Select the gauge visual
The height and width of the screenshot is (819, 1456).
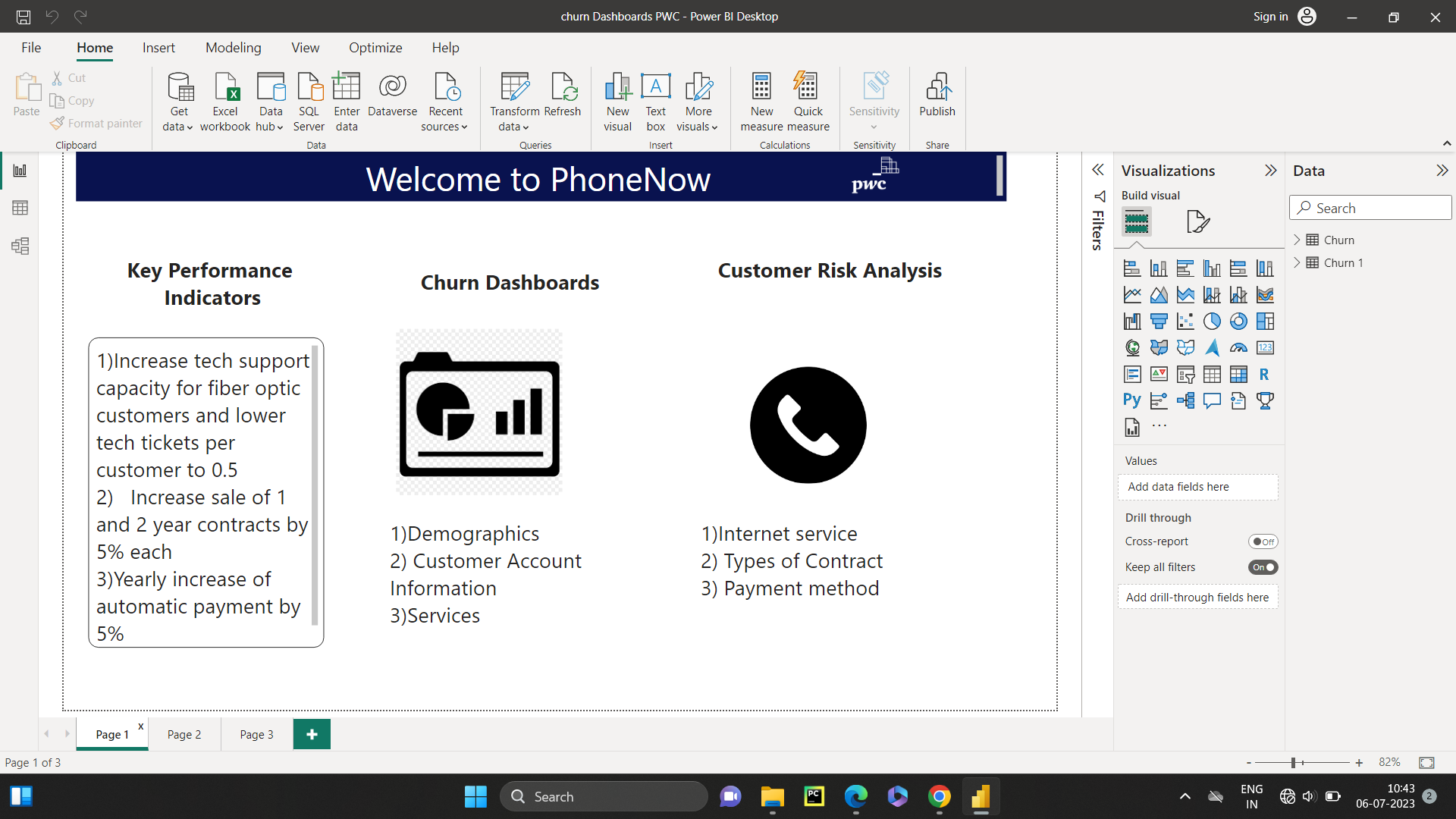[1238, 348]
